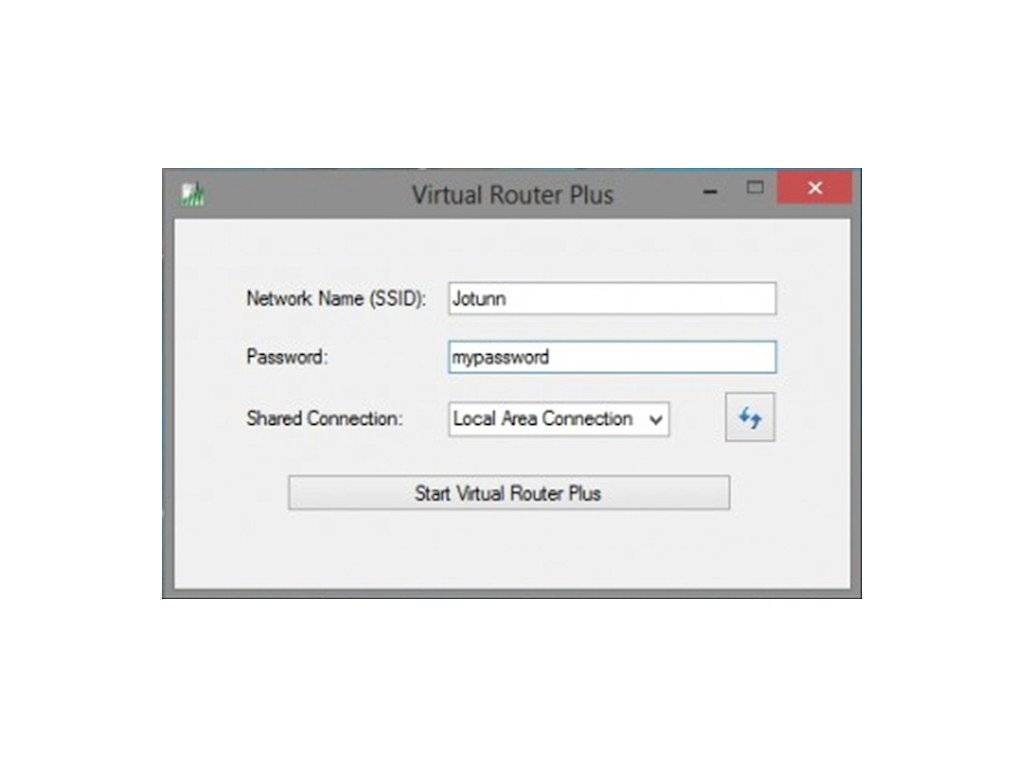Start Virtual Router Plus

pos(509,492)
